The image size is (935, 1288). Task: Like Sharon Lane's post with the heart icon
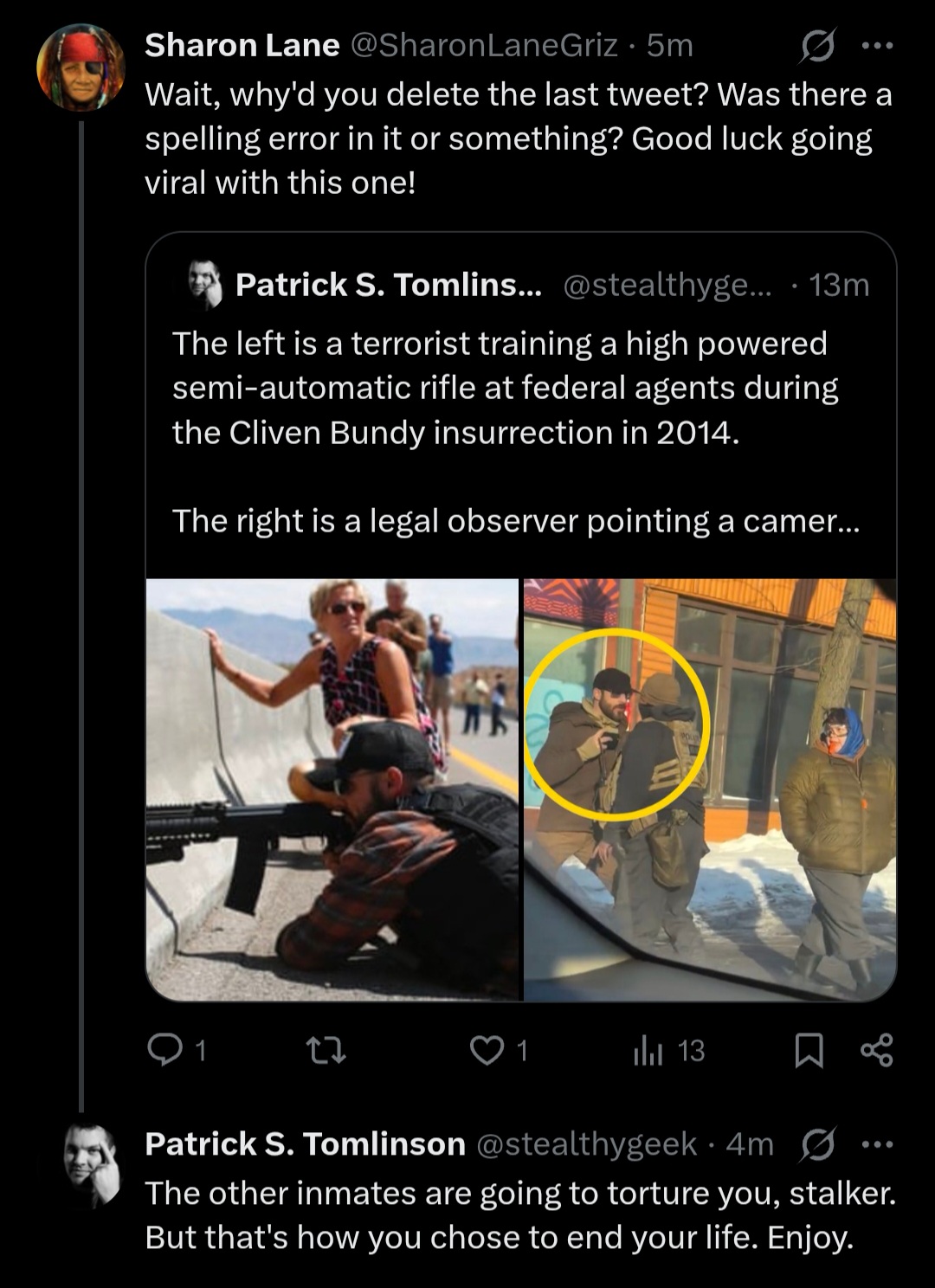coord(487,1050)
